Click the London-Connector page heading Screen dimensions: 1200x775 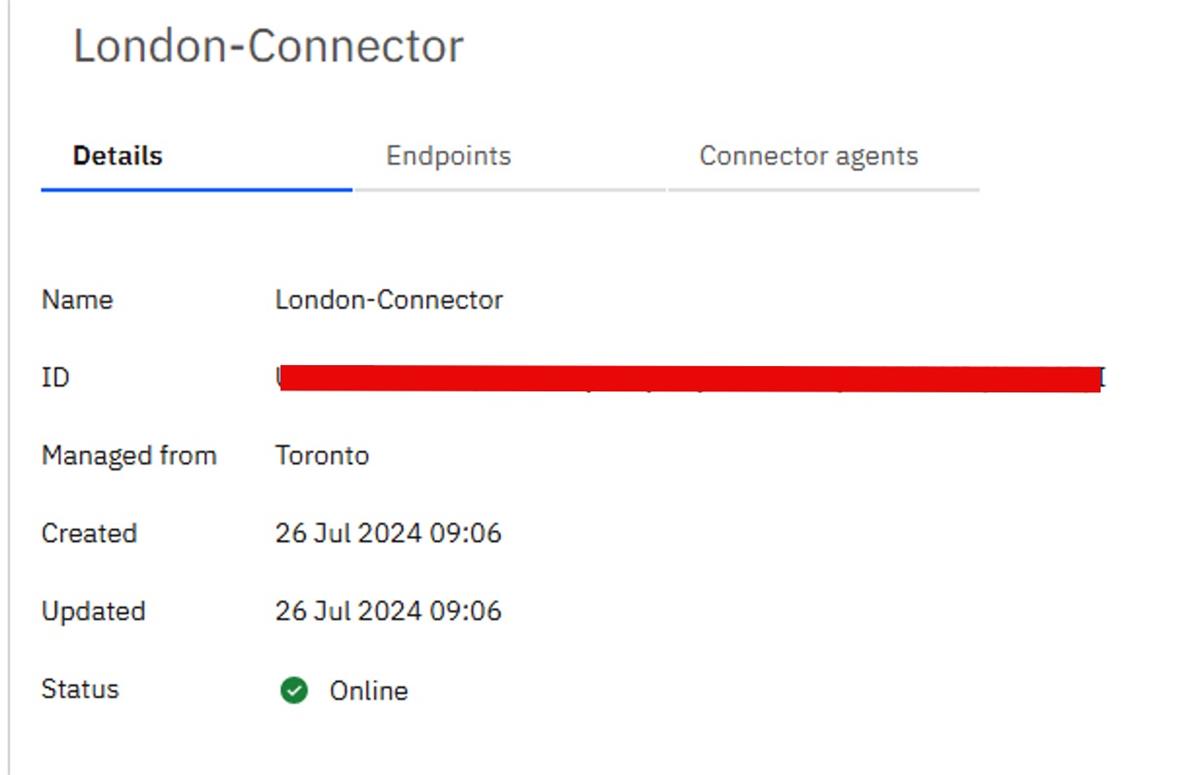click(268, 46)
